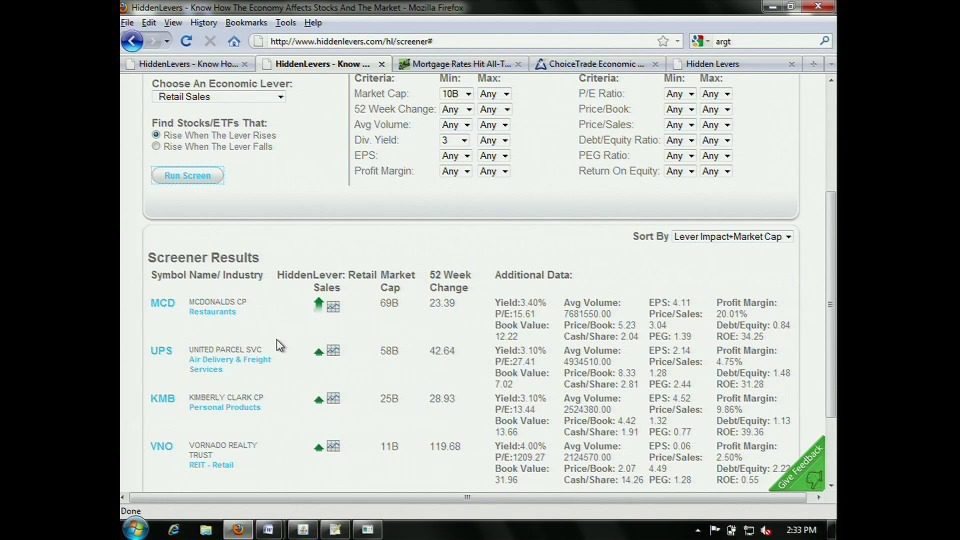The height and width of the screenshot is (540, 960).
Task: Open Sort By Lever Impact+Market Cap dropdown
Action: [x=732, y=236]
